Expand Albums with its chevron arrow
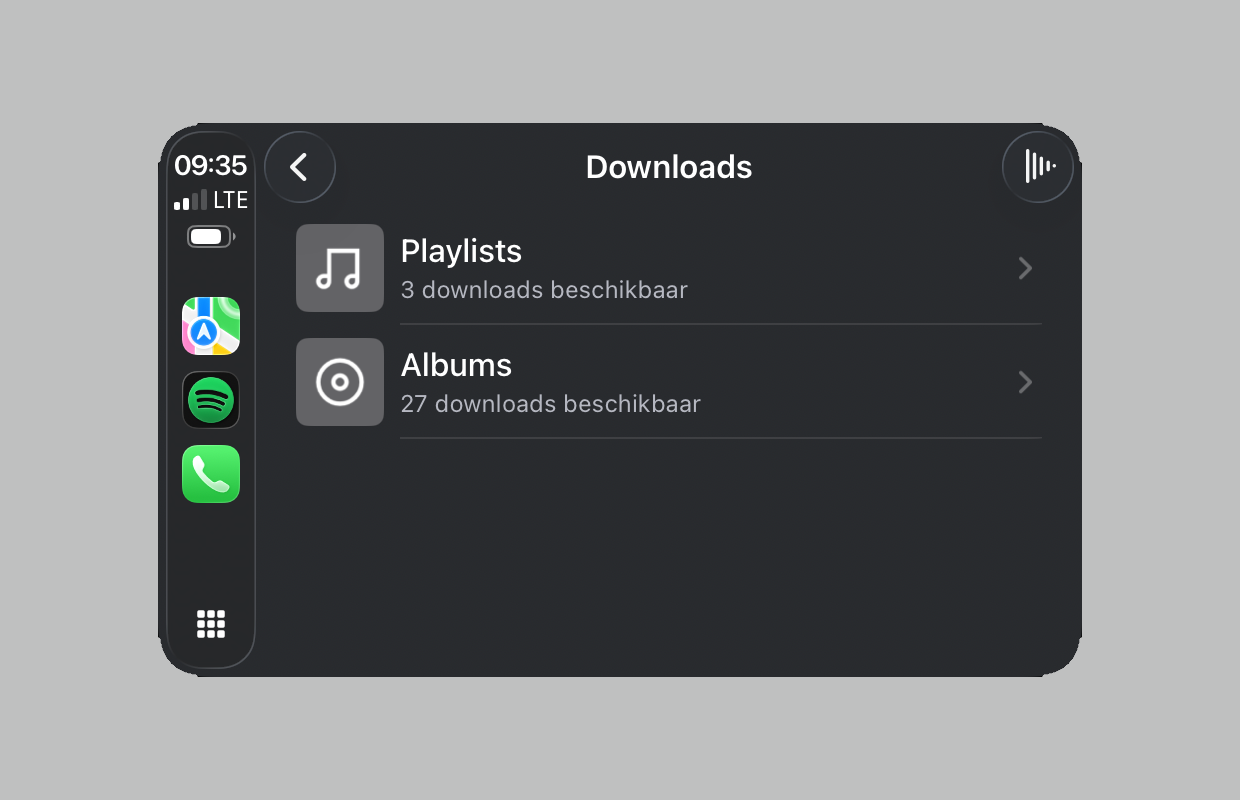This screenshot has width=1240, height=800. point(1025,382)
